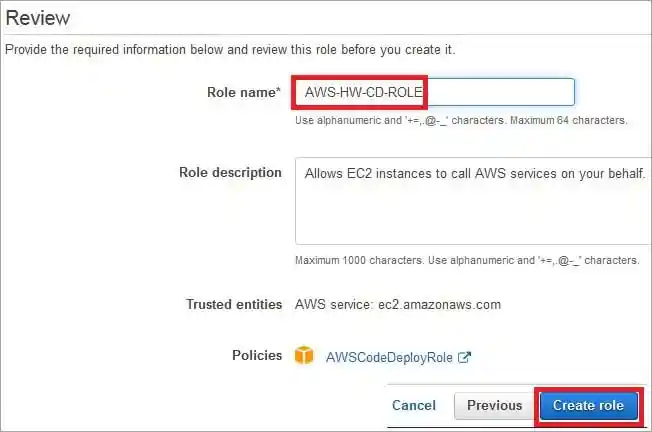Focus the Role name input field
The width and height of the screenshot is (652, 432).
(x=500, y=92)
